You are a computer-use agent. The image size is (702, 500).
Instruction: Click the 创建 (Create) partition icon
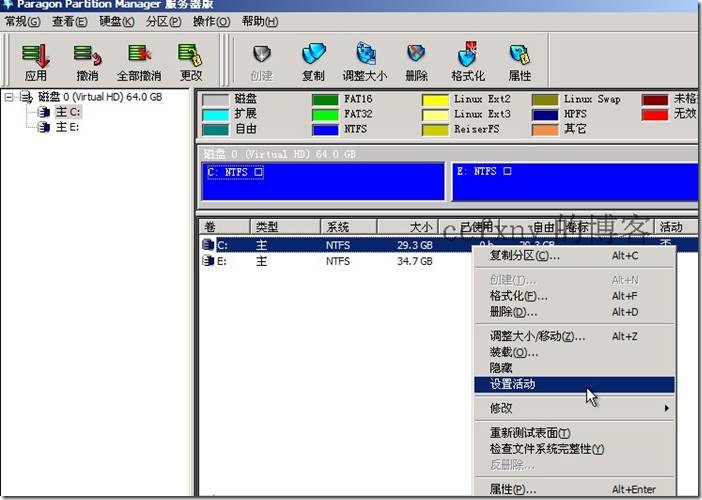pos(261,55)
